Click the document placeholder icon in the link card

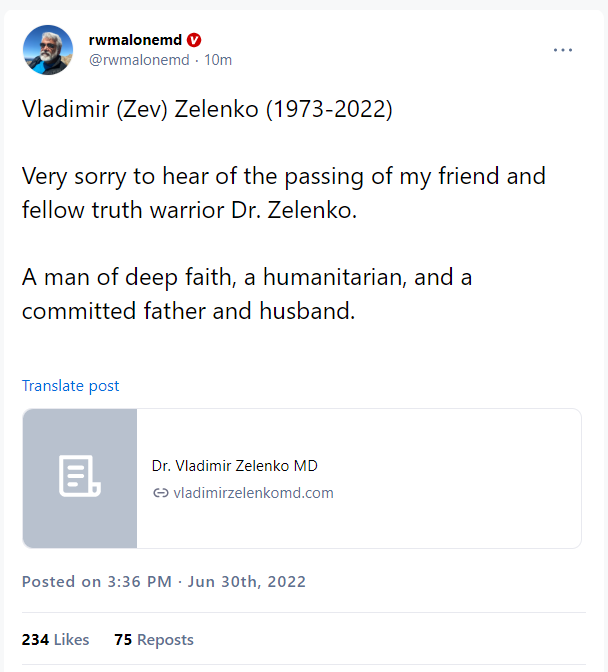(x=80, y=476)
